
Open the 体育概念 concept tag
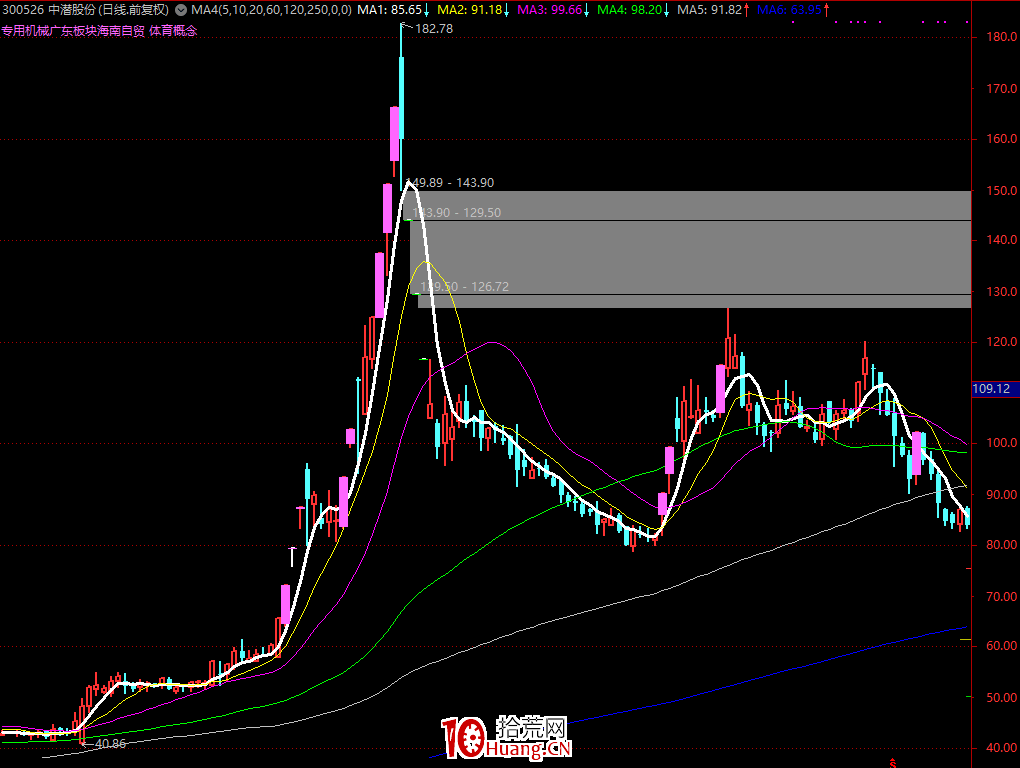[x=173, y=31]
